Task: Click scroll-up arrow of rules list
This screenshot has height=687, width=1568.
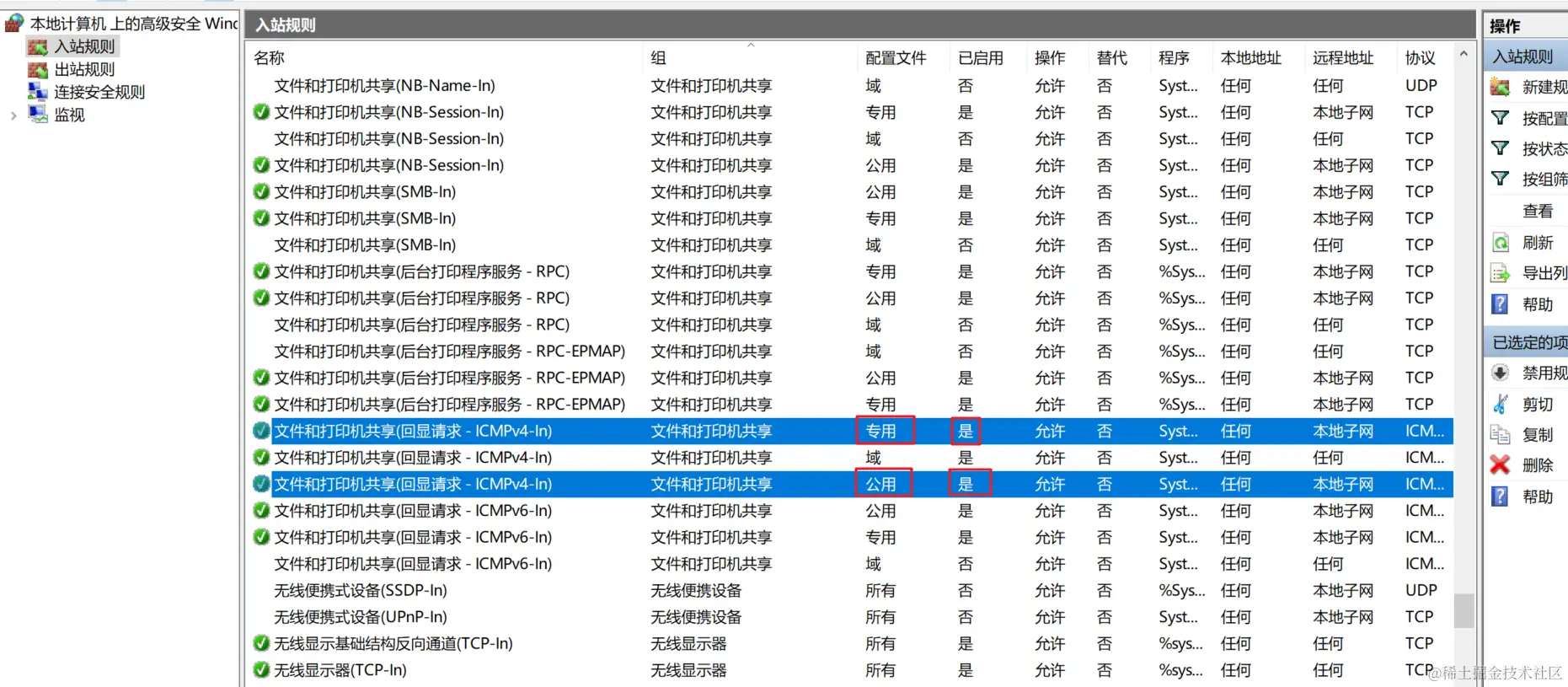Action: tap(1464, 55)
